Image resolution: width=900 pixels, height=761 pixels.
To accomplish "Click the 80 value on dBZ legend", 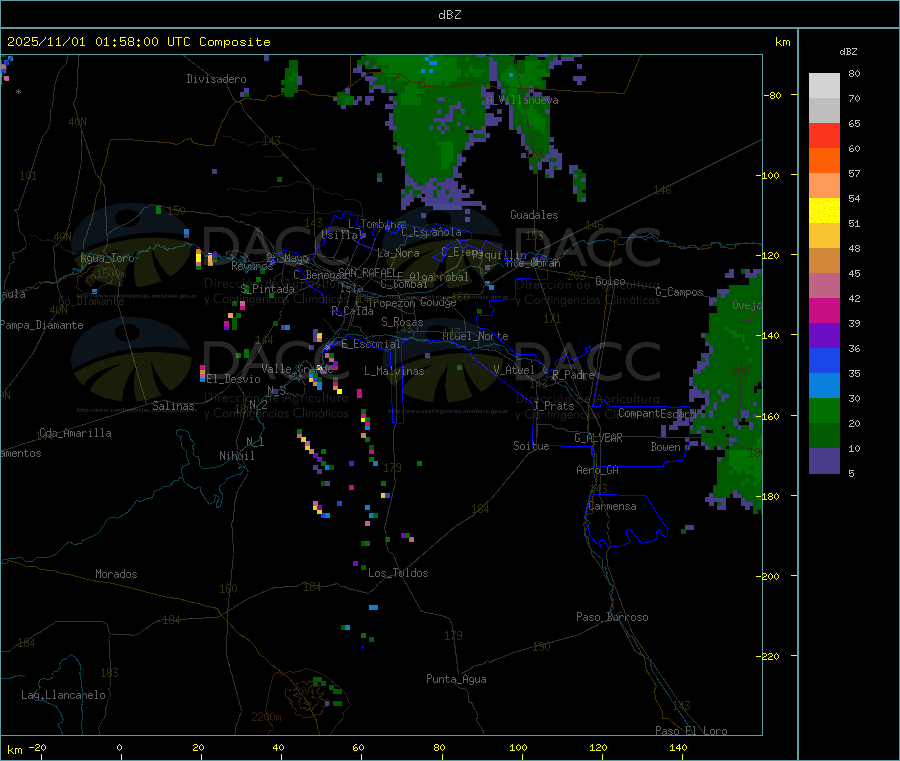I will pos(854,73).
